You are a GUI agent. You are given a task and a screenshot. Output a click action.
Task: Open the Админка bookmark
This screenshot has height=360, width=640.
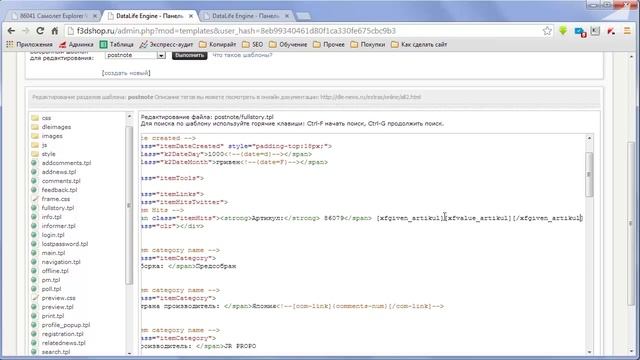(76, 44)
